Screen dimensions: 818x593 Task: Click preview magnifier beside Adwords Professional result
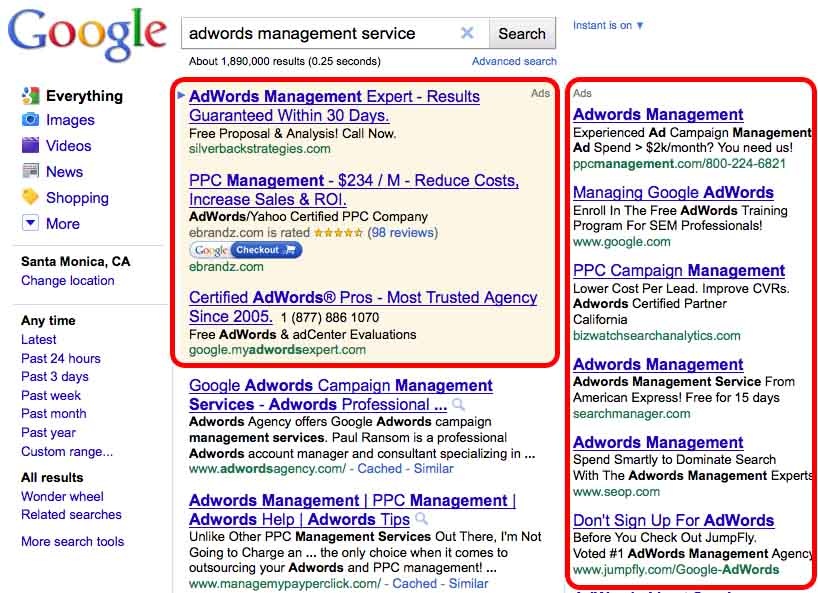pyautogui.click(x=458, y=404)
